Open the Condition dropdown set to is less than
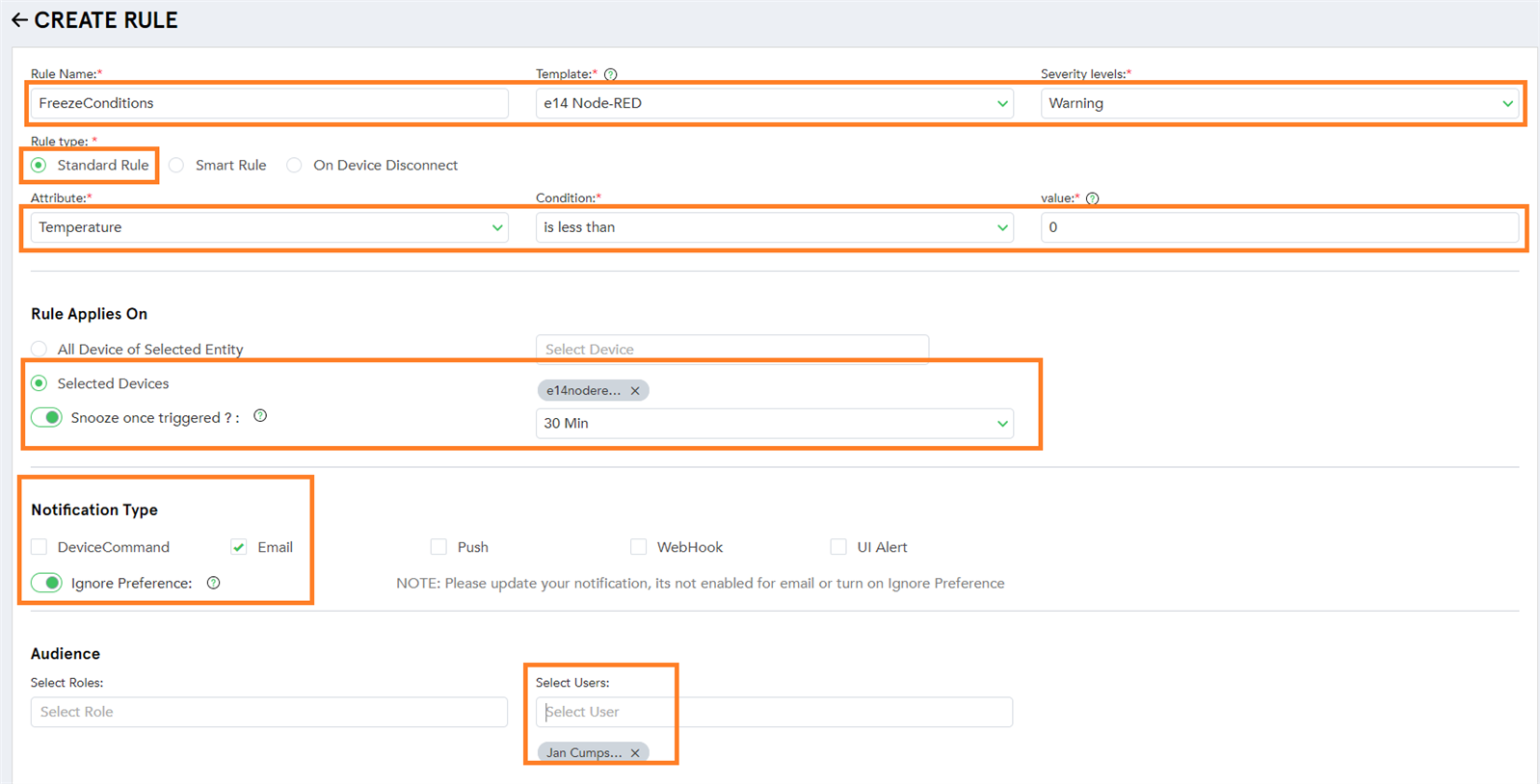The image size is (1540, 784). click(774, 227)
